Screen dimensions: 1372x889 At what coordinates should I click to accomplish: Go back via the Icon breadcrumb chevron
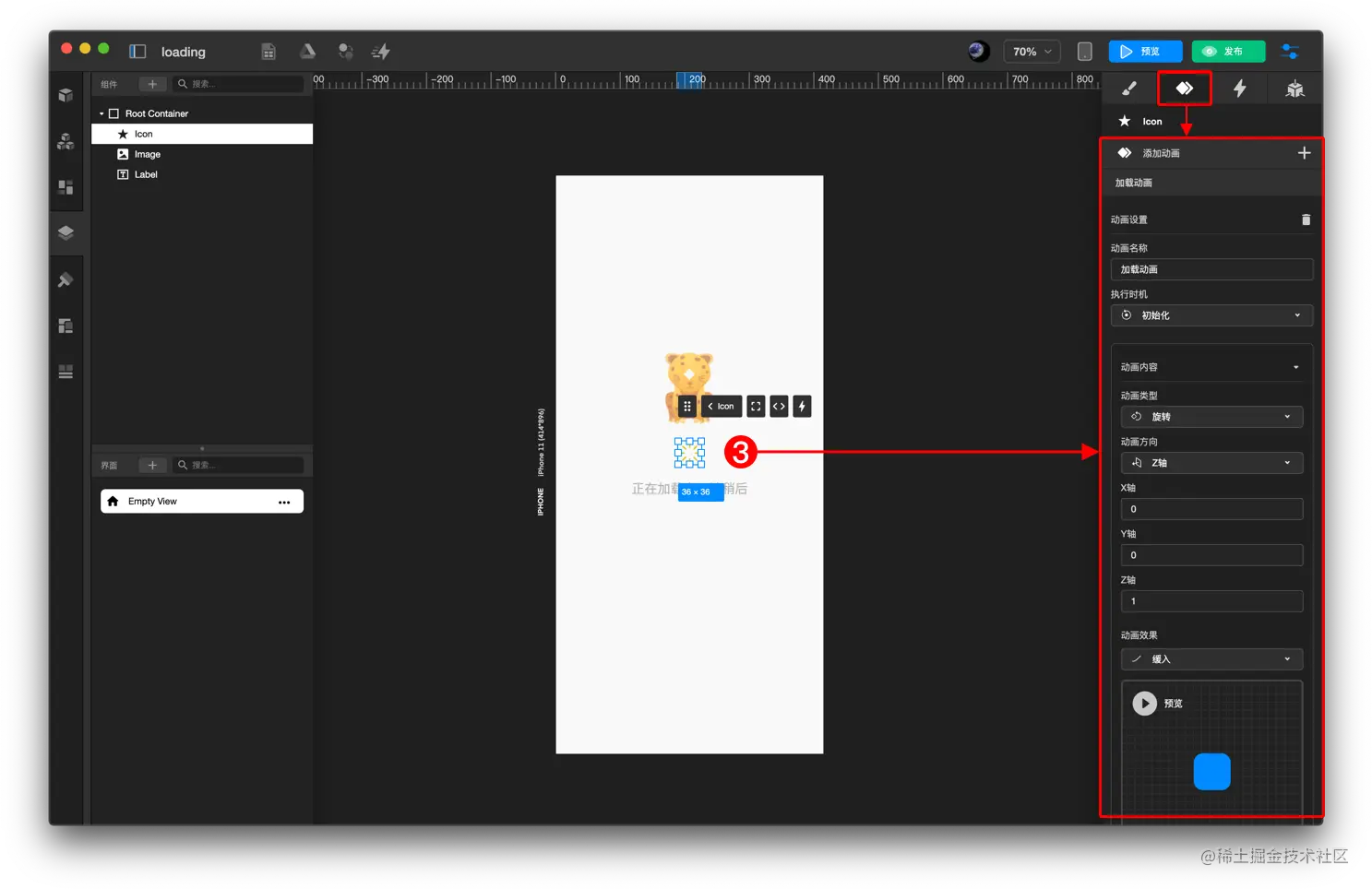710,406
